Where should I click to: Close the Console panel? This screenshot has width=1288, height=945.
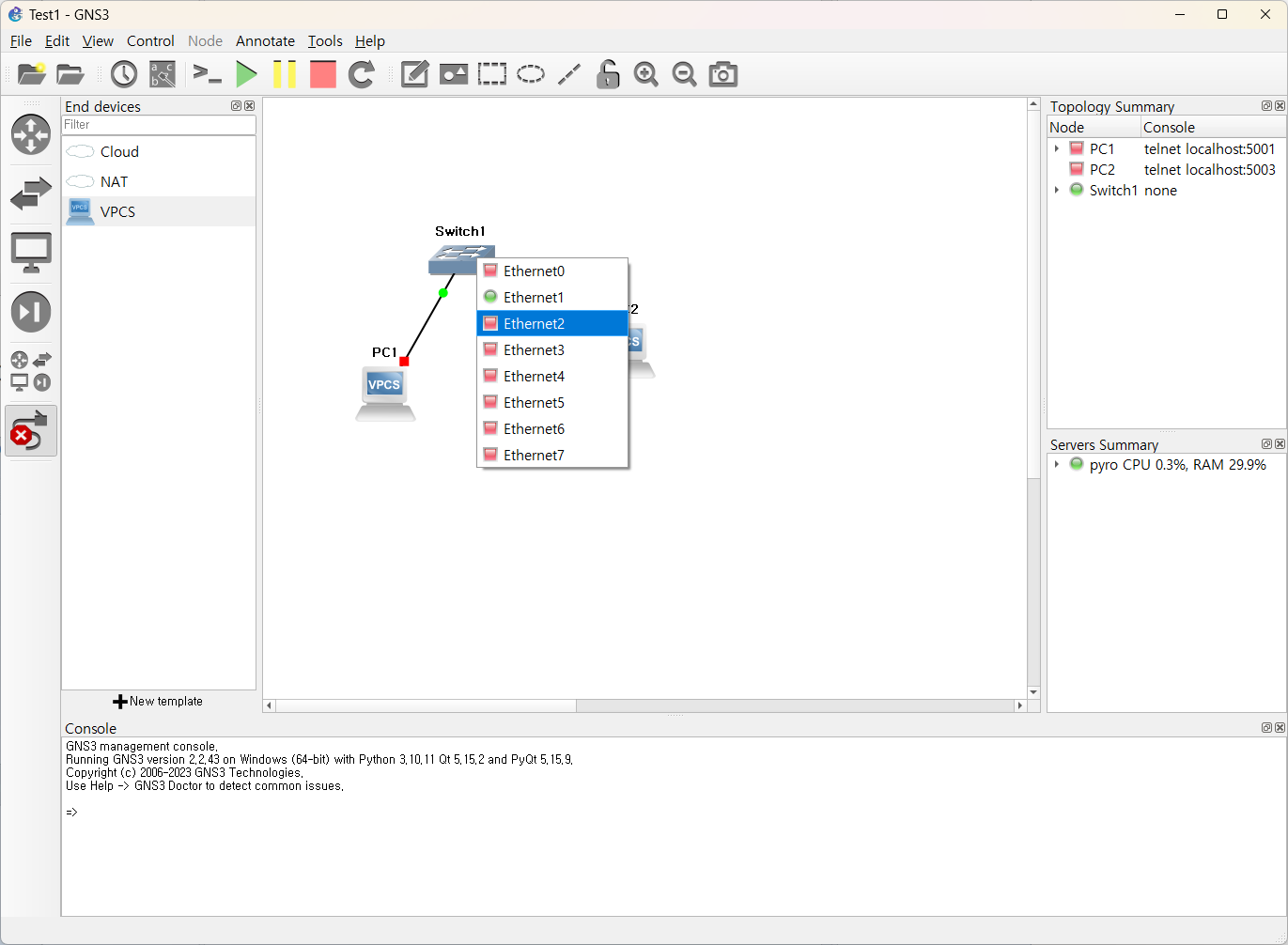1280,728
